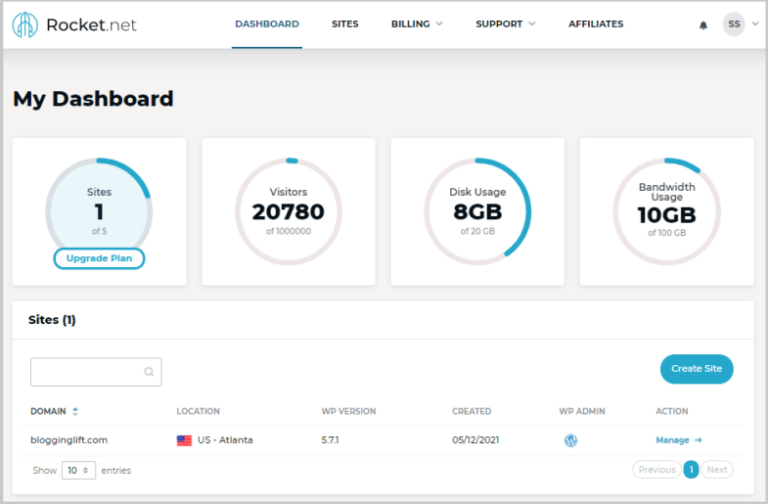
Task: Focus the sites search field
Action: pos(96,372)
